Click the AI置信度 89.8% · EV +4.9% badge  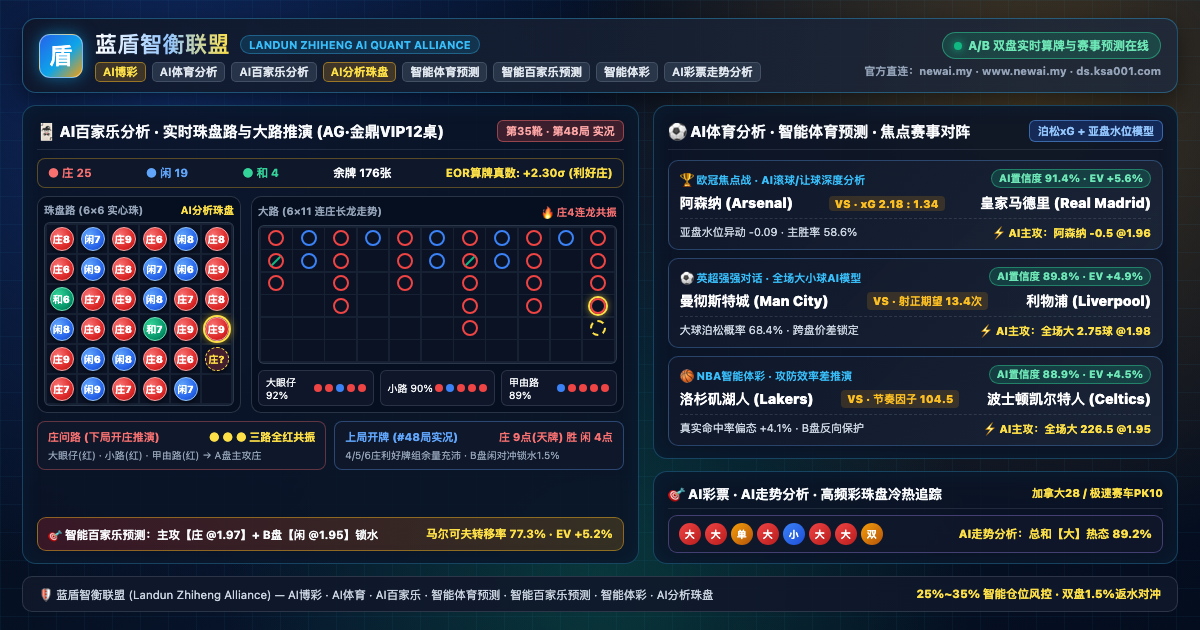(1070, 276)
